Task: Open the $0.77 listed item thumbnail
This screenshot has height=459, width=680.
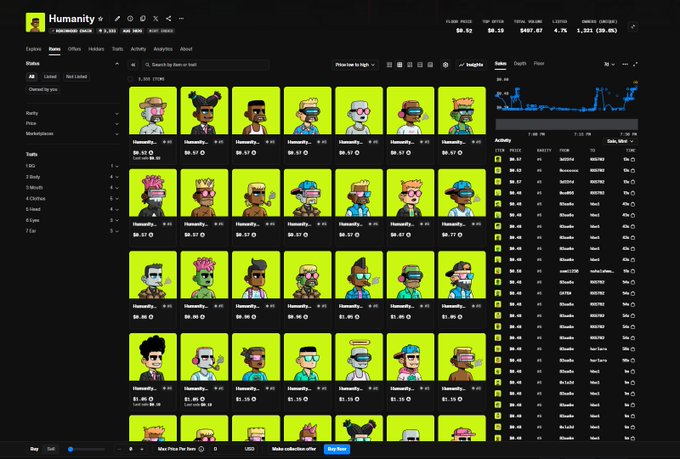Action: tap(462, 193)
